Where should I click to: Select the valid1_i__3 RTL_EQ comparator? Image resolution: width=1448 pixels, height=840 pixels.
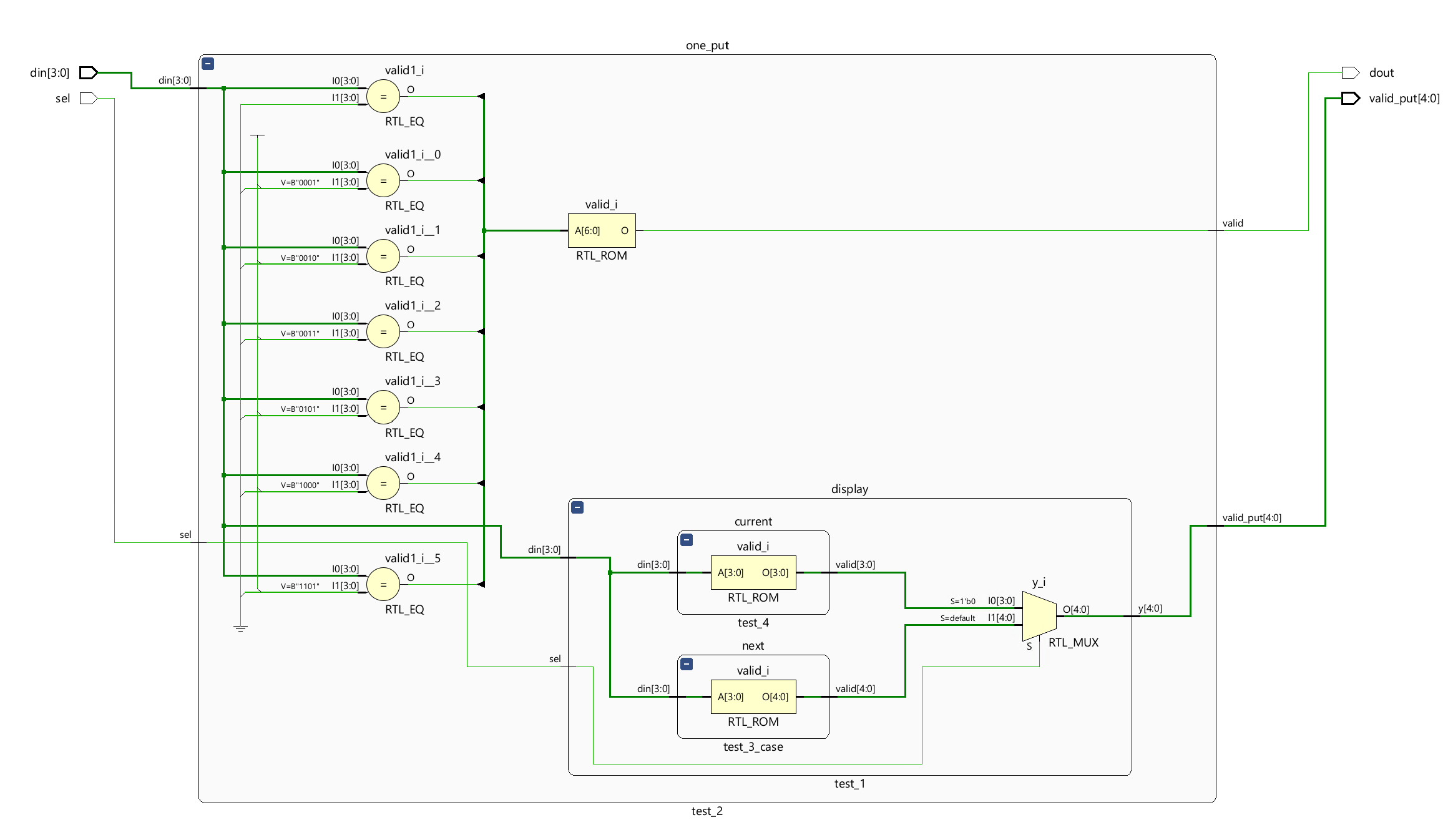[383, 407]
